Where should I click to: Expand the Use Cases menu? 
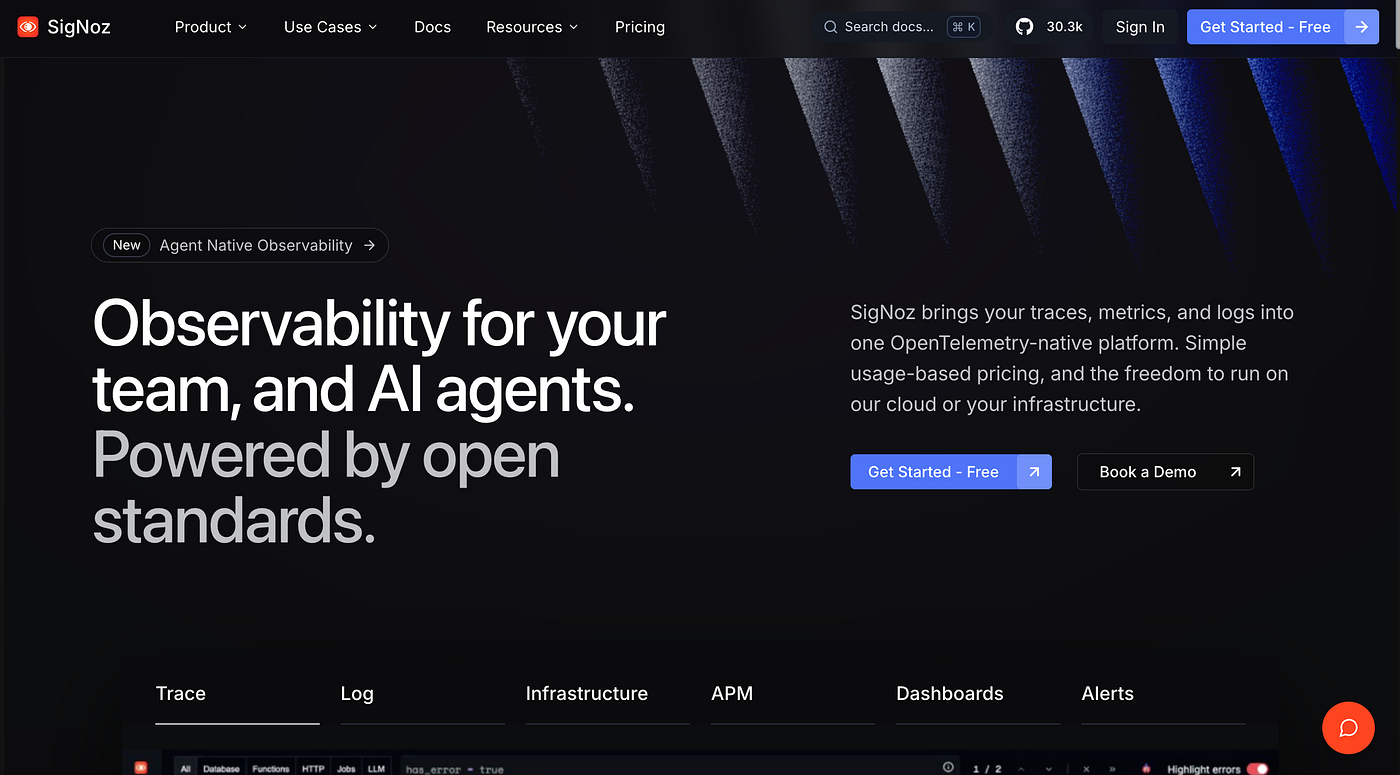331,27
